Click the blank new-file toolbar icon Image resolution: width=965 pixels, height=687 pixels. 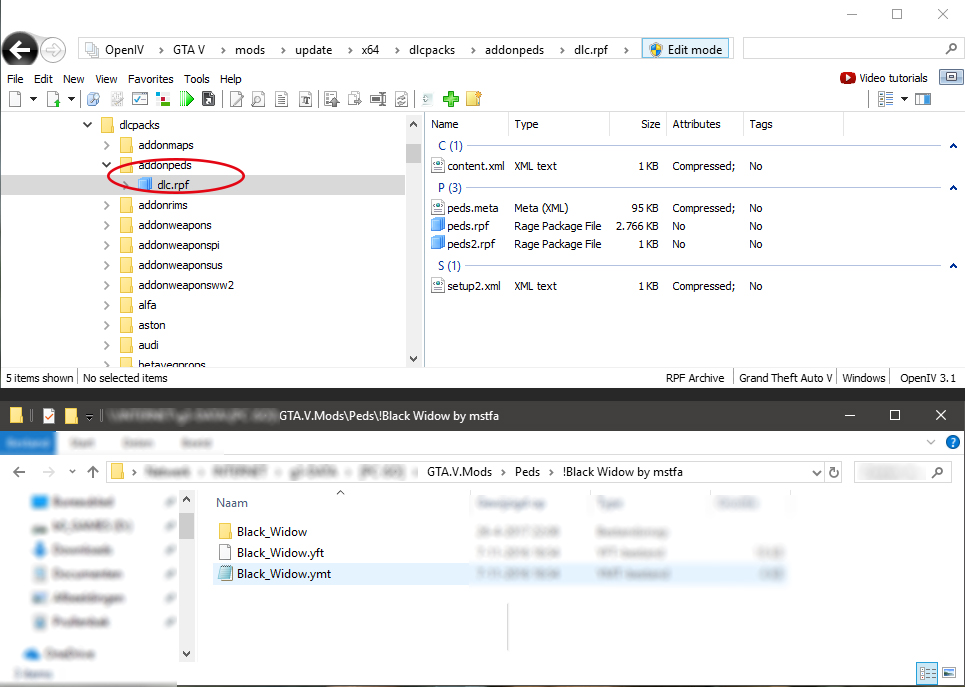(x=15, y=99)
